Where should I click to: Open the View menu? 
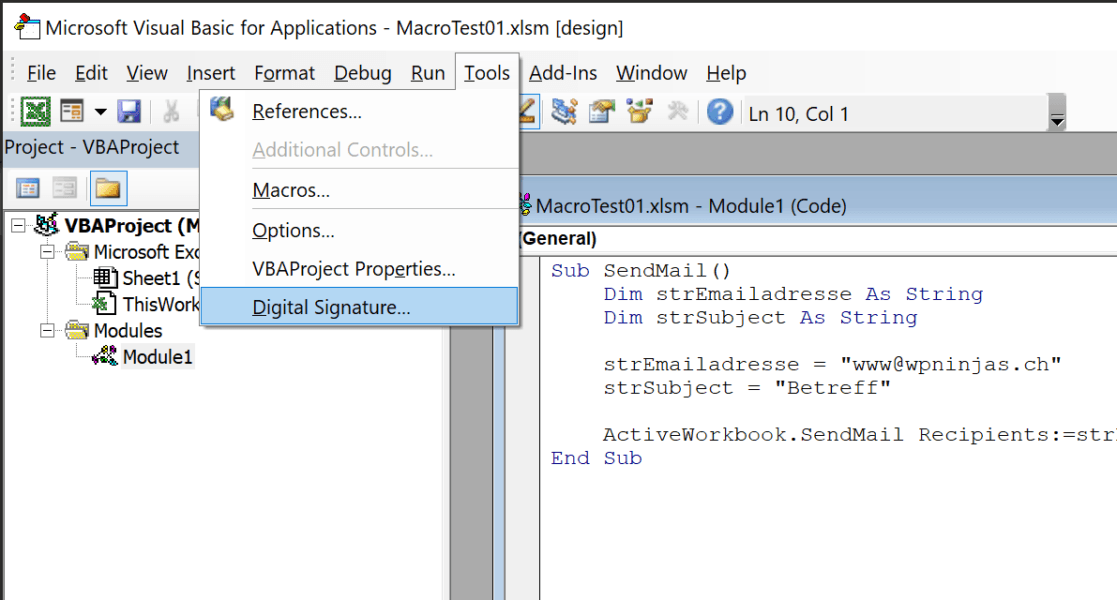coord(147,73)
